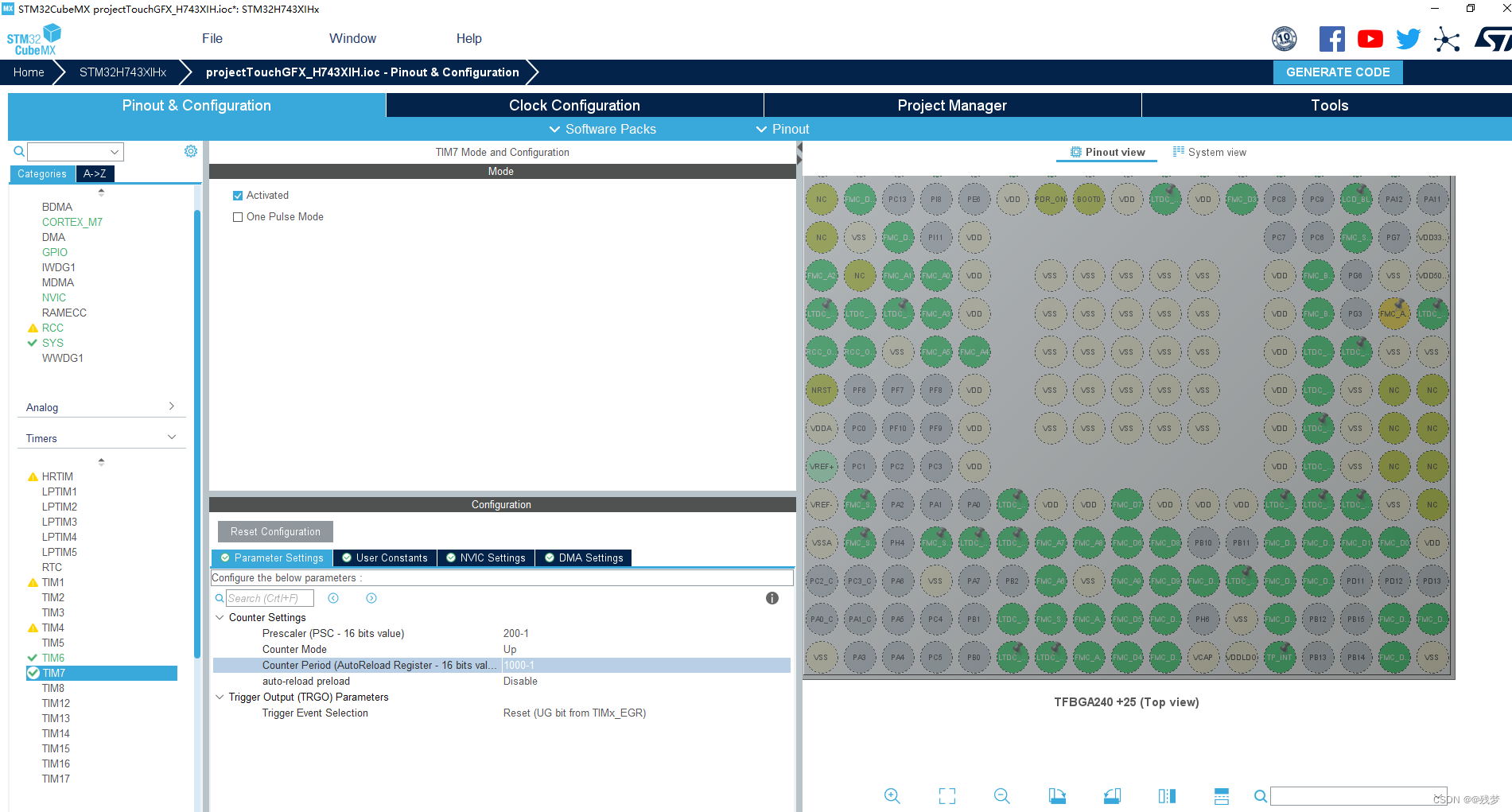Viewport: 1512px width, 812px height.
Task: Click left panel vertical scrollbar
Action: (x=197, y=433)
